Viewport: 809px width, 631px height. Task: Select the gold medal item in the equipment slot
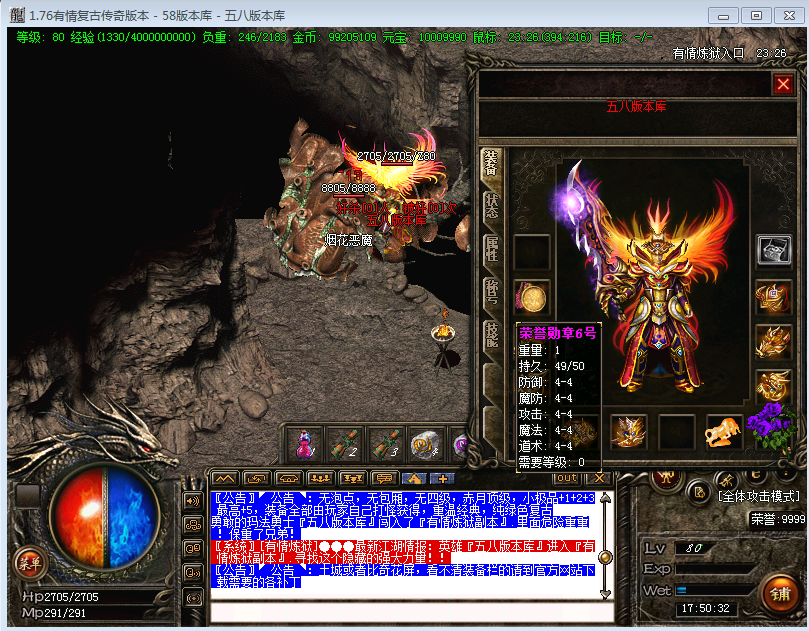532,298
